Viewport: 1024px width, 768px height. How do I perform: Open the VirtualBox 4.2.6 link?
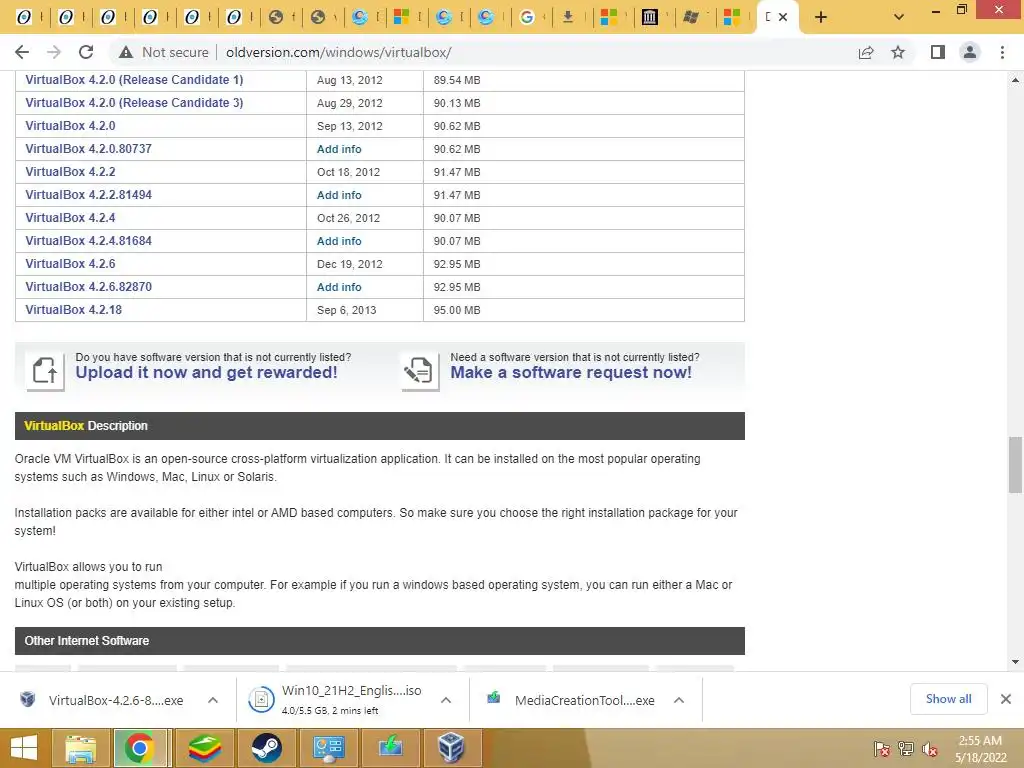(71, 263)
